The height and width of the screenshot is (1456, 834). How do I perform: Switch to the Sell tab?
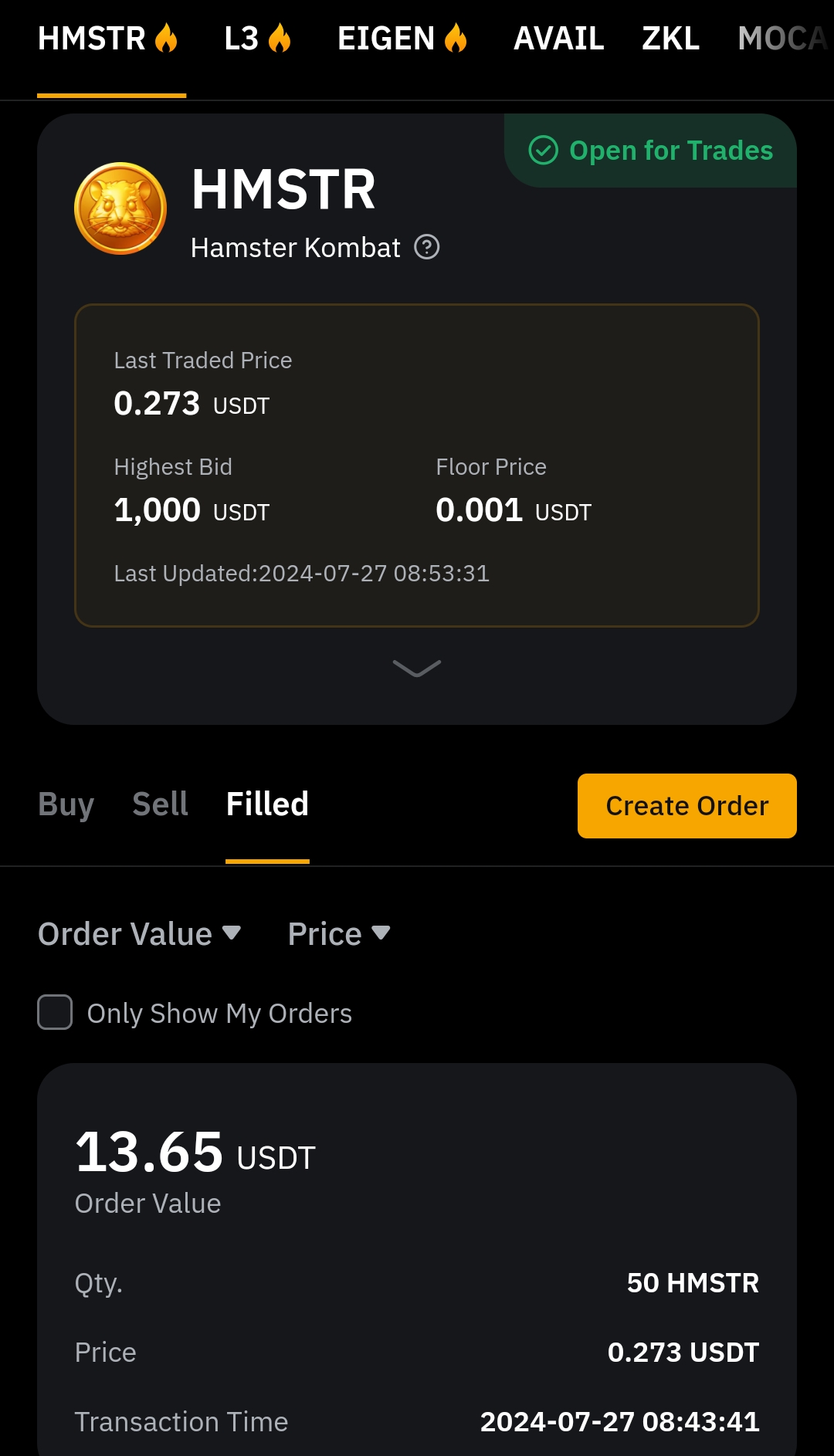pyautogui.click(x=160, y=804)
